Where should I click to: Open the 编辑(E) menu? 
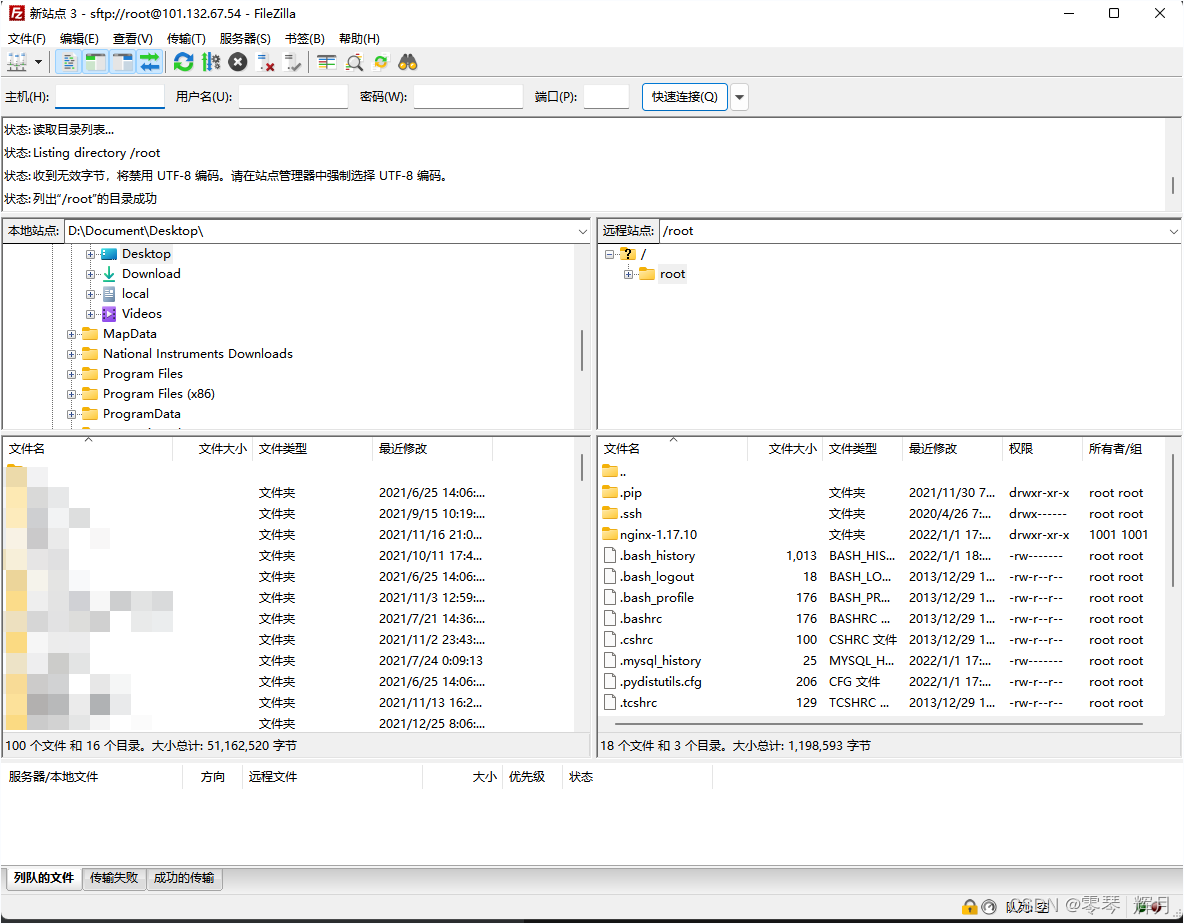point(79,38)
